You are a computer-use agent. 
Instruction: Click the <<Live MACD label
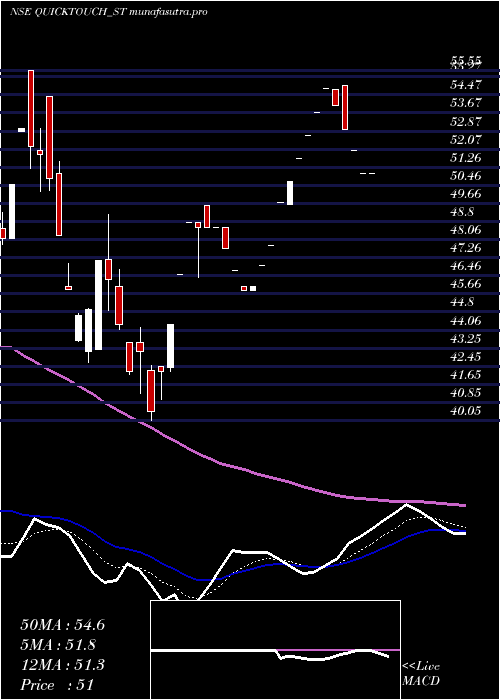pos(421,675)
